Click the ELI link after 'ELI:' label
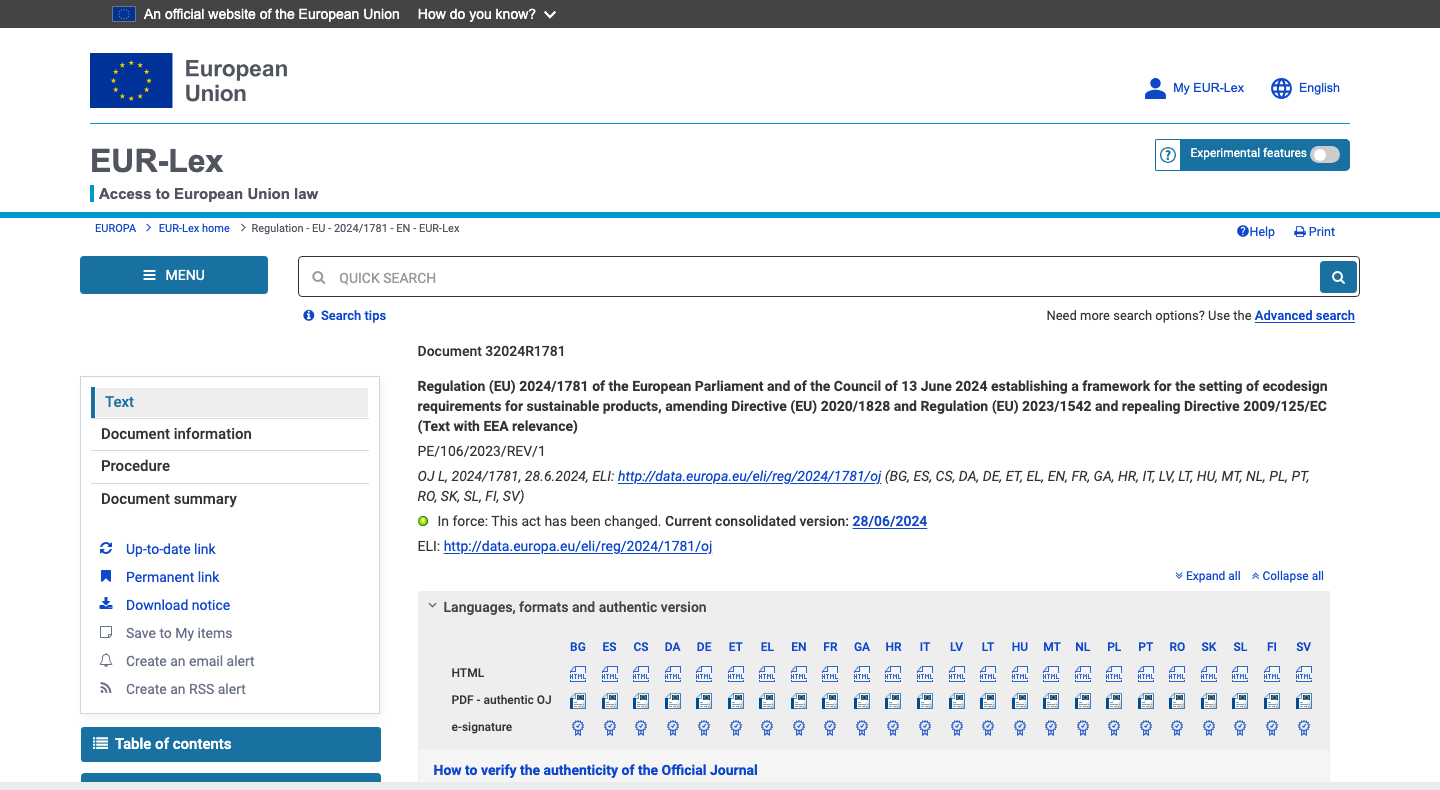The width and height of the screenshot is (1440, 790). (x=578, y=546)
